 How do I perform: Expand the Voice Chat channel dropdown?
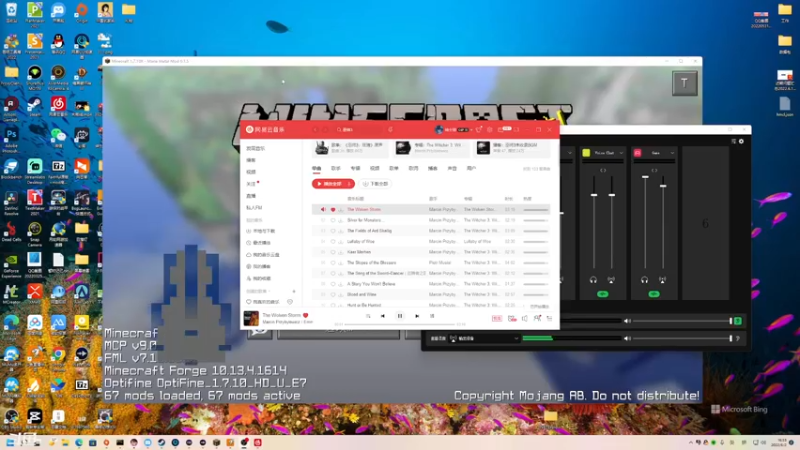pos(621,153)
